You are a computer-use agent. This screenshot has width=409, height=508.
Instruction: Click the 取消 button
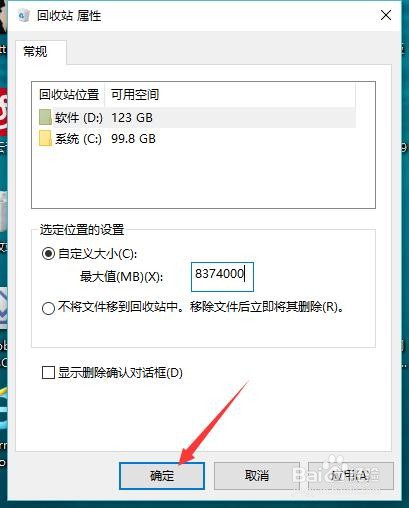(256, 476)
